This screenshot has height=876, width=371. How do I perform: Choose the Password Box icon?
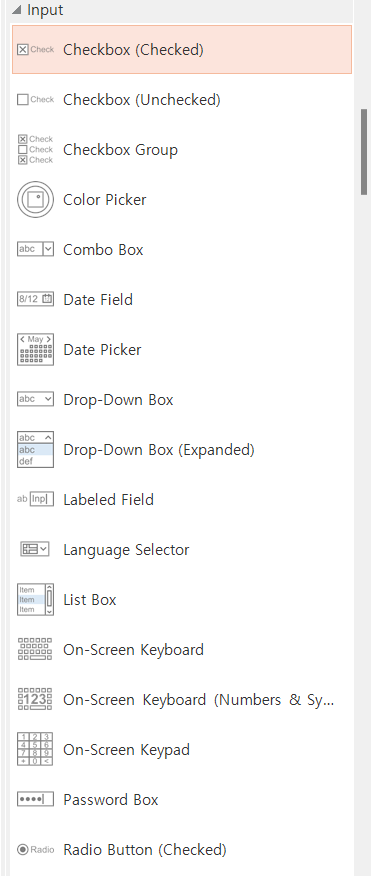point(35,799)
